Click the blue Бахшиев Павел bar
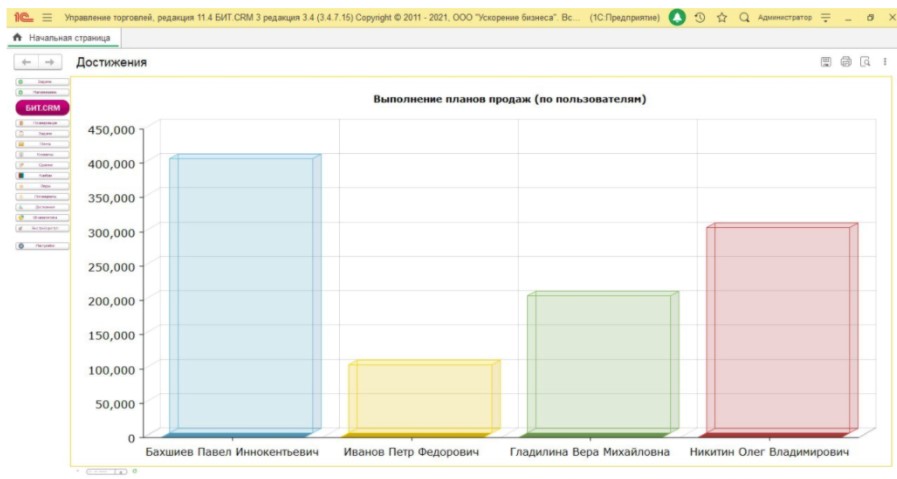 tap(242, 295)
